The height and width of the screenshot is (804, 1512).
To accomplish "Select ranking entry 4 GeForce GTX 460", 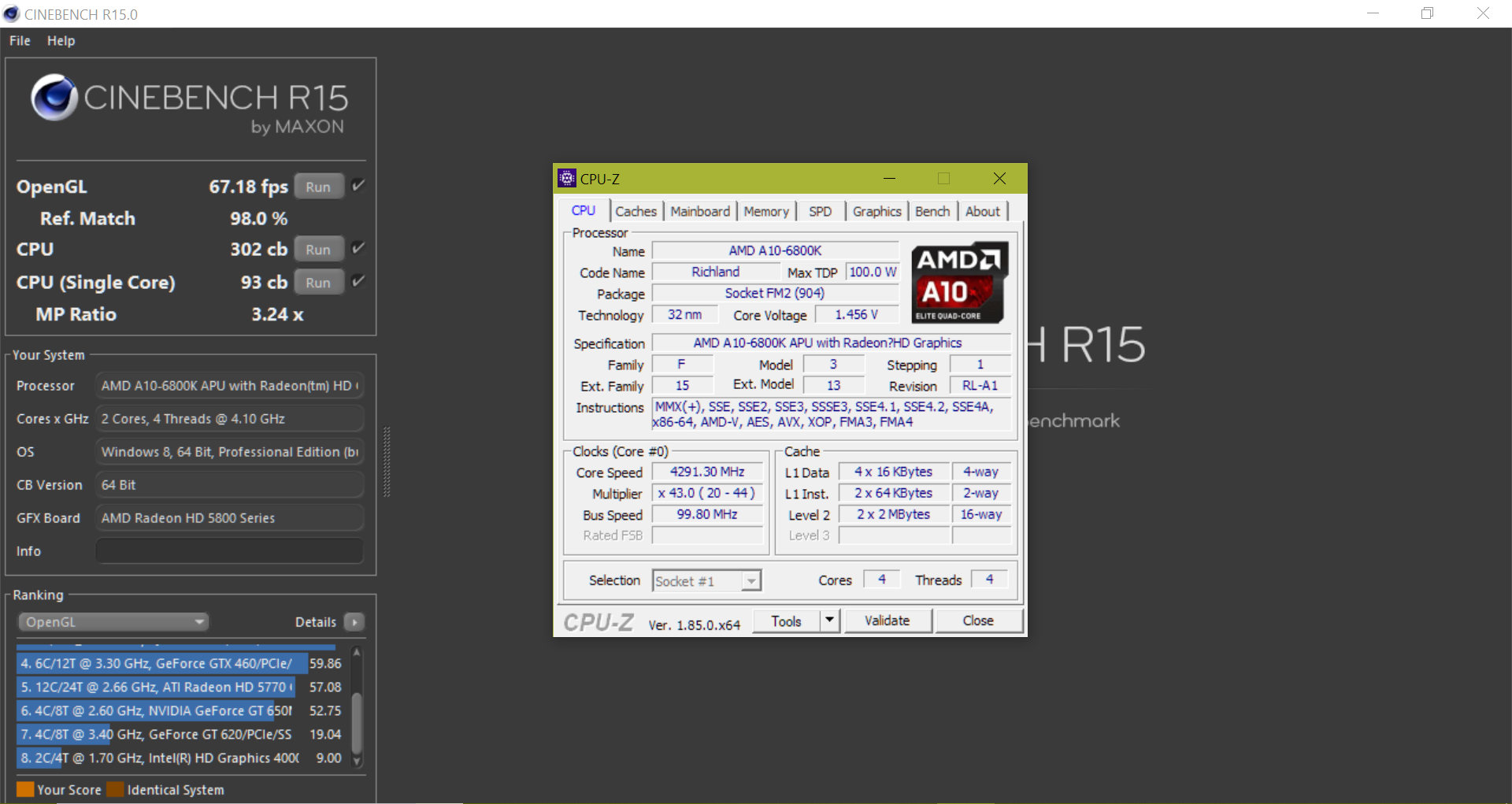I will tap(180, 664).
